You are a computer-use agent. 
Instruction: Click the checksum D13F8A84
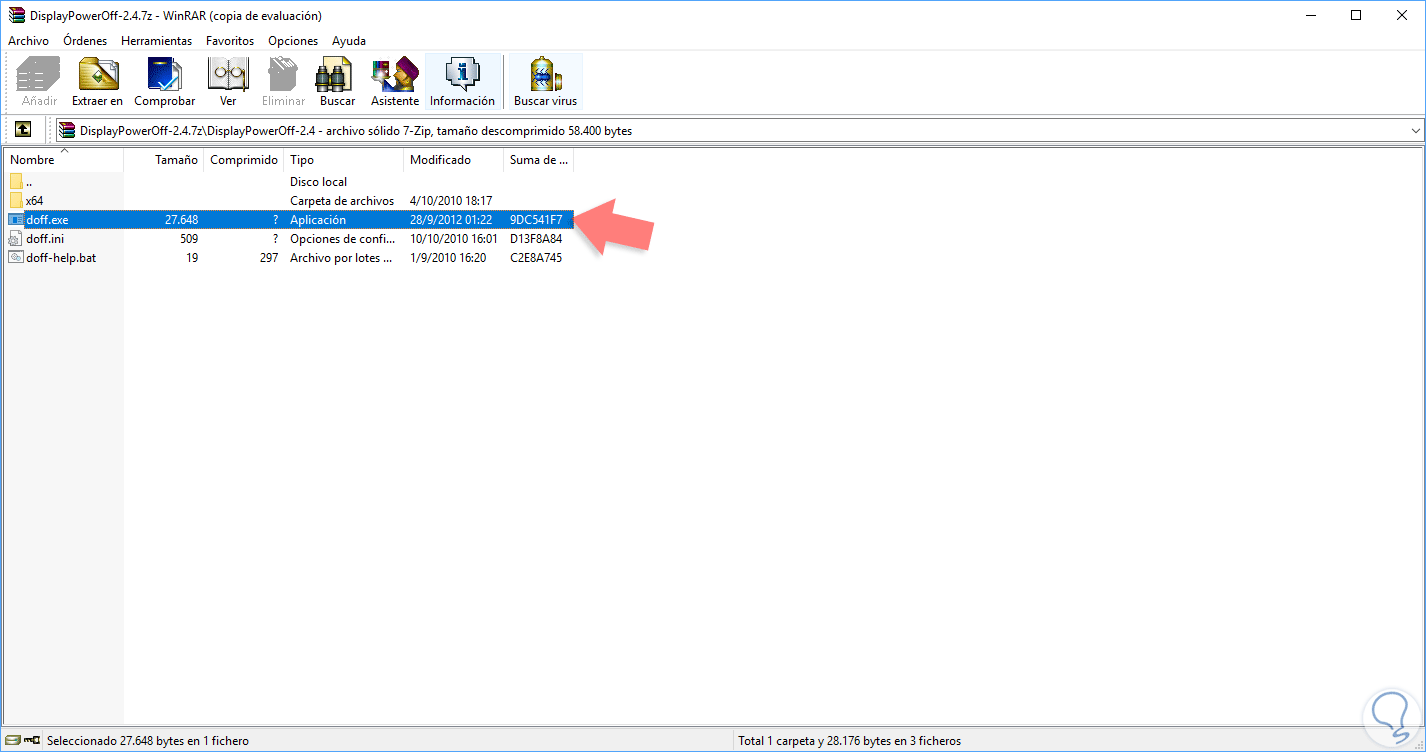(x=536, y=238)
